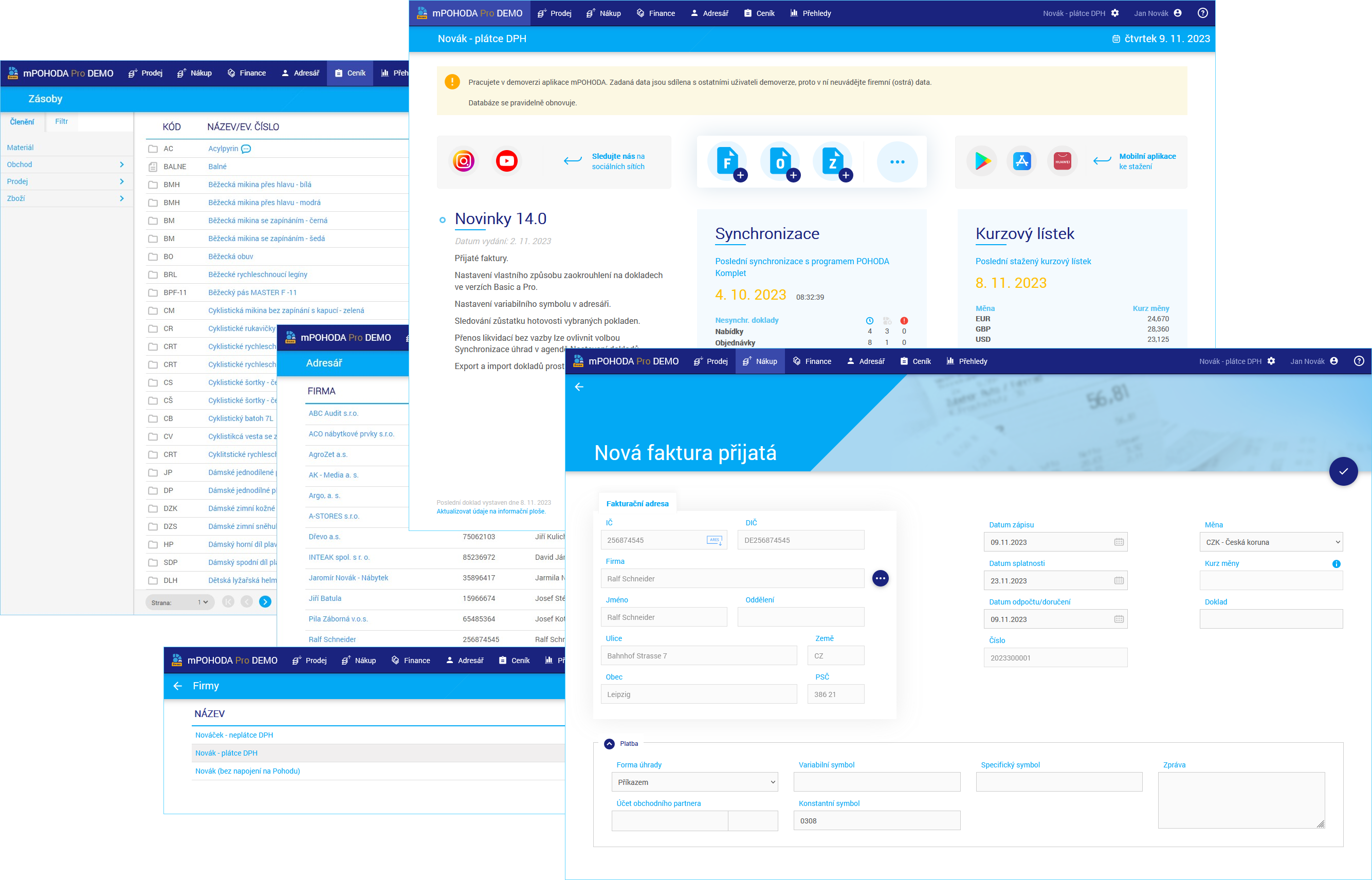Create new order with O document icon
This screenshot has height=880, width=1372.
coord(780,162)
